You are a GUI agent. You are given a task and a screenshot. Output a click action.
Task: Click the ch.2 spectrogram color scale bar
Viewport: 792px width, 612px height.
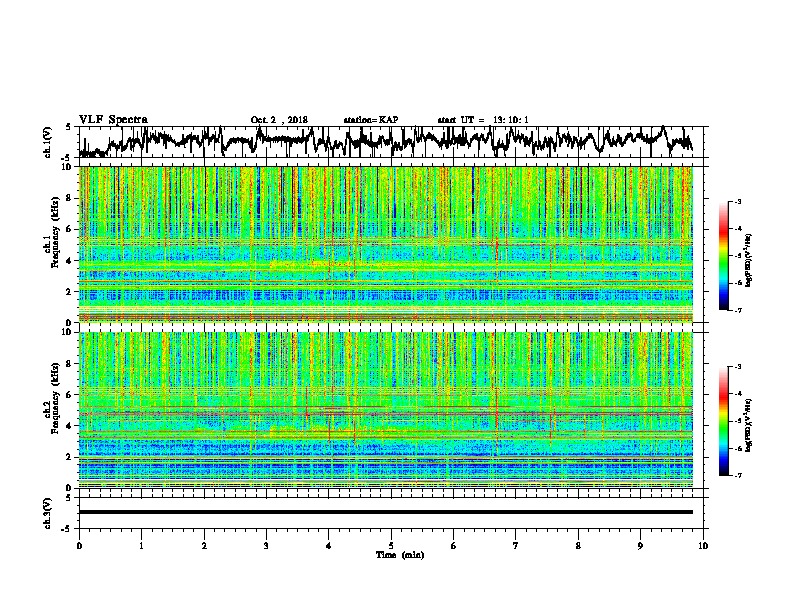click(x=723, y=421)
